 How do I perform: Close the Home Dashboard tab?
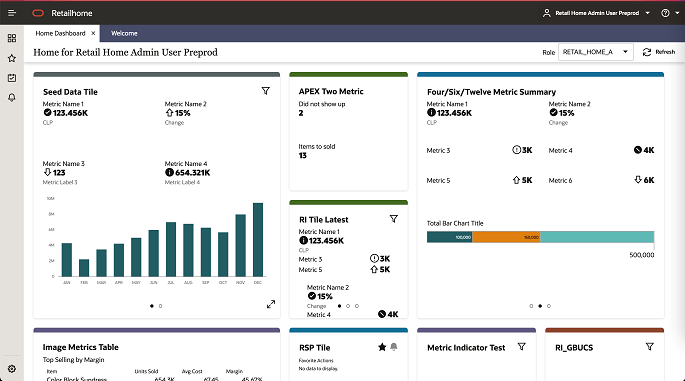coord(93,33)
